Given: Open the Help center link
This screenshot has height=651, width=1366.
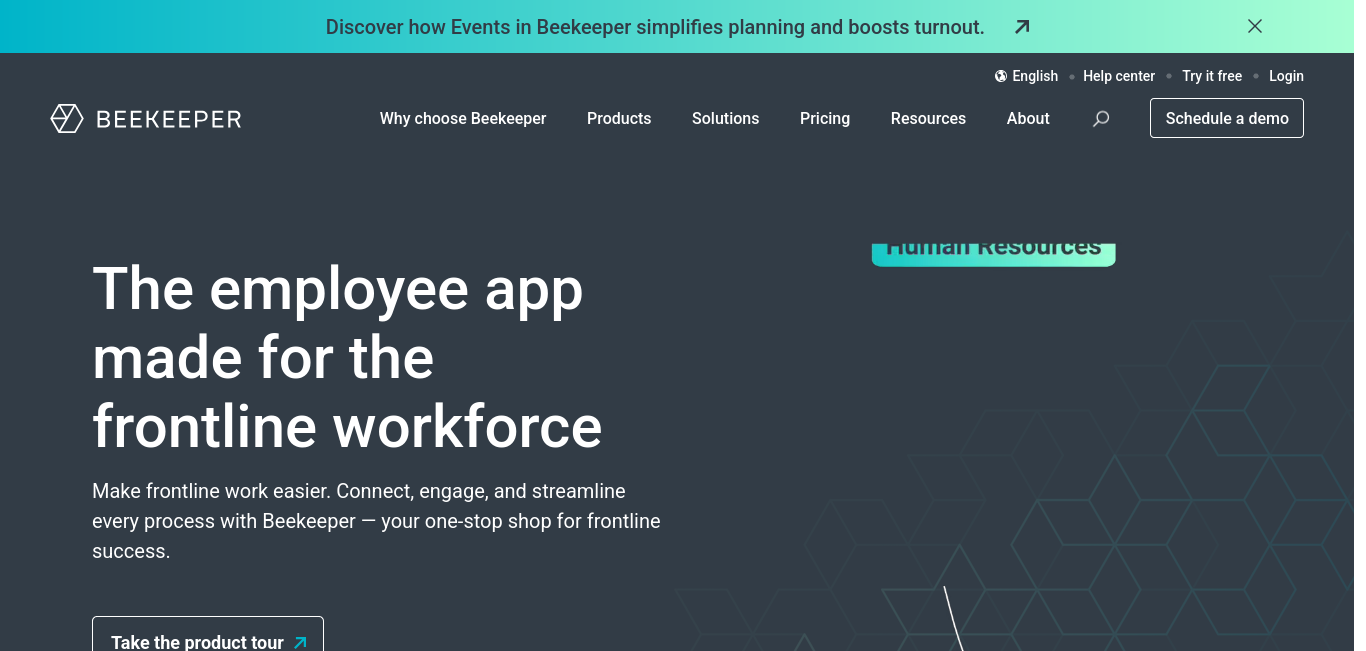Looking at the screenshot, I should tap(1119, 76).
